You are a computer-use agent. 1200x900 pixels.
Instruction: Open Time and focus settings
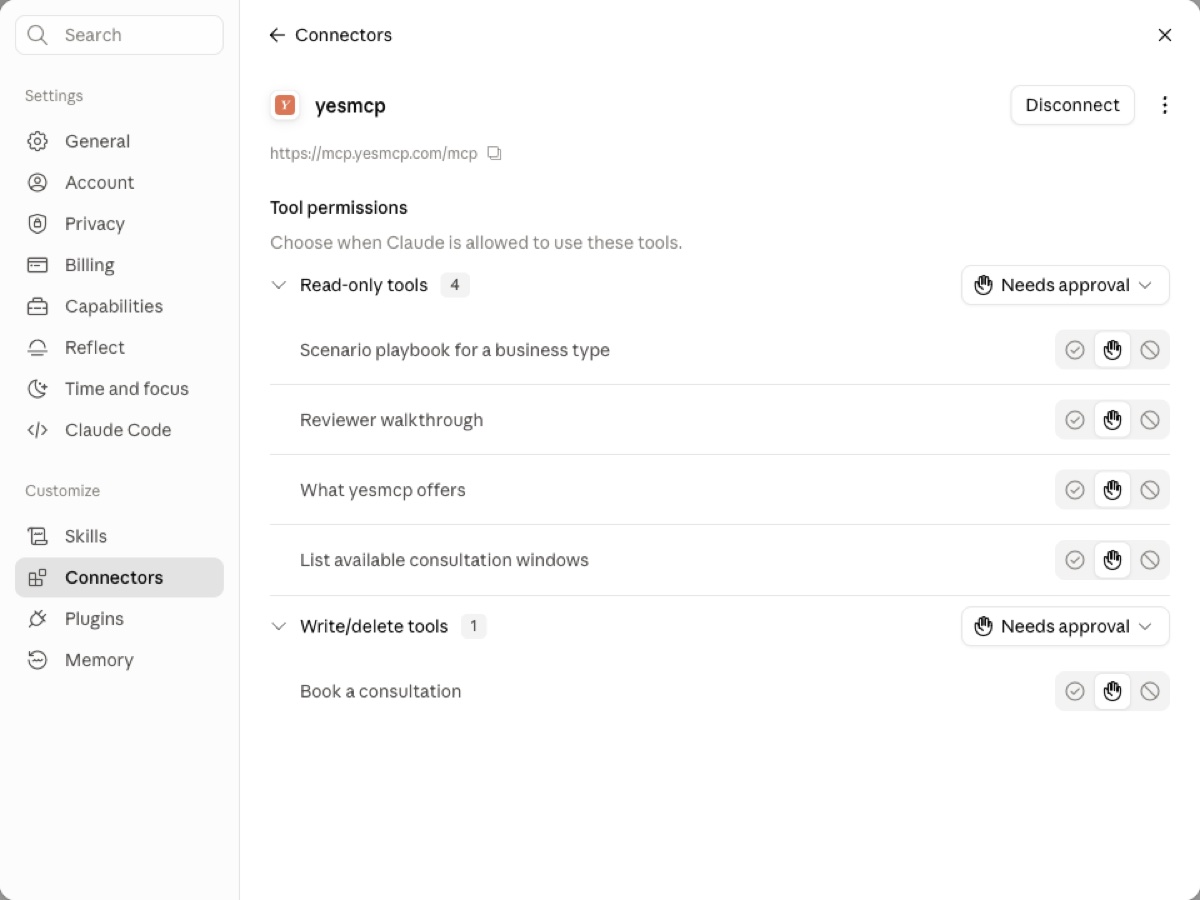coord(119,389)
